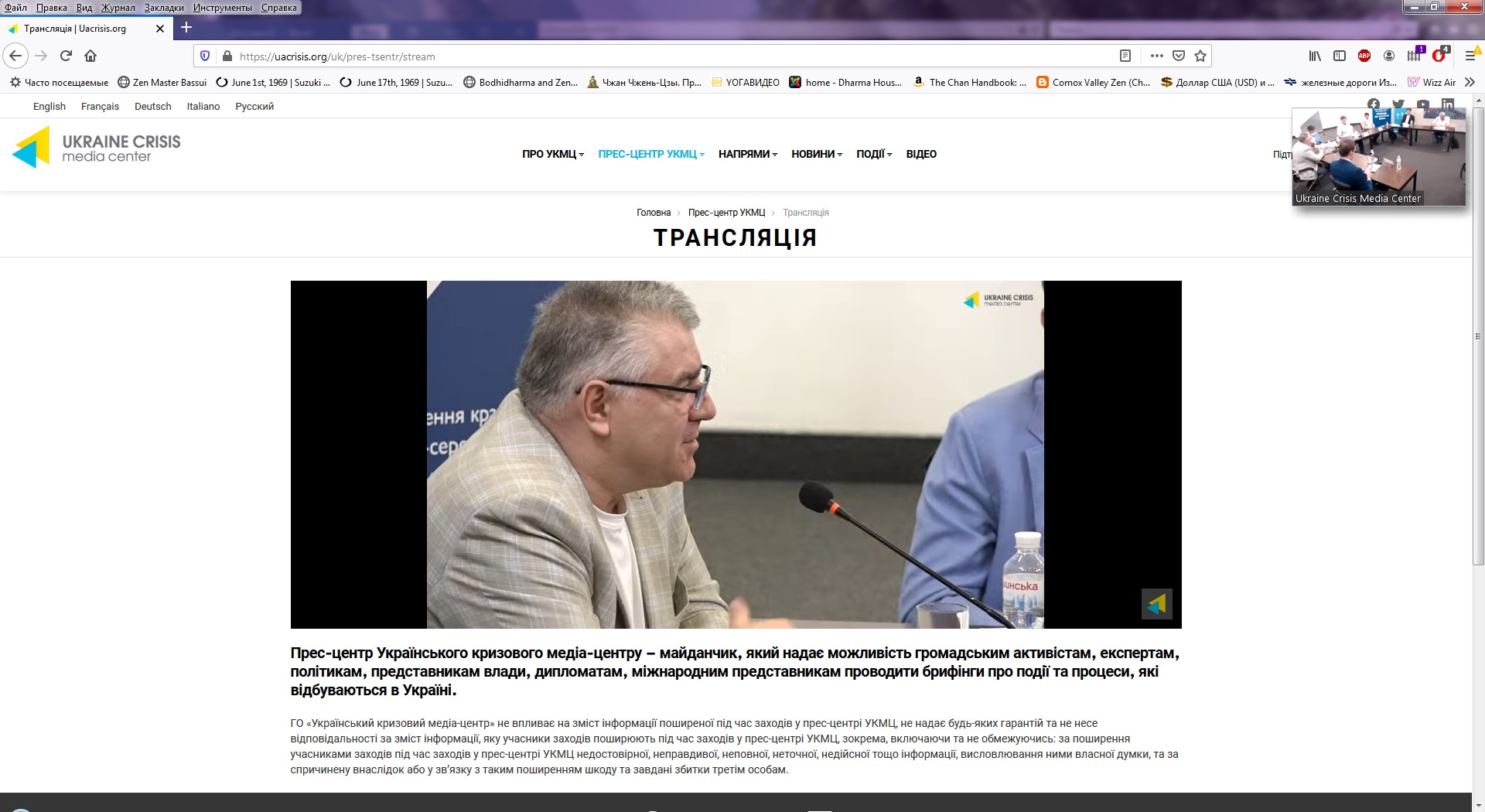1485x812 pixels.
Task: Open the Закладки menu
Action: tap(164, 7)
